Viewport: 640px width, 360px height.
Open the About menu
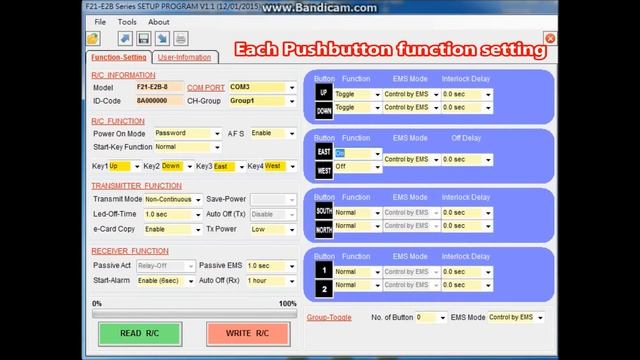(158, 22)
